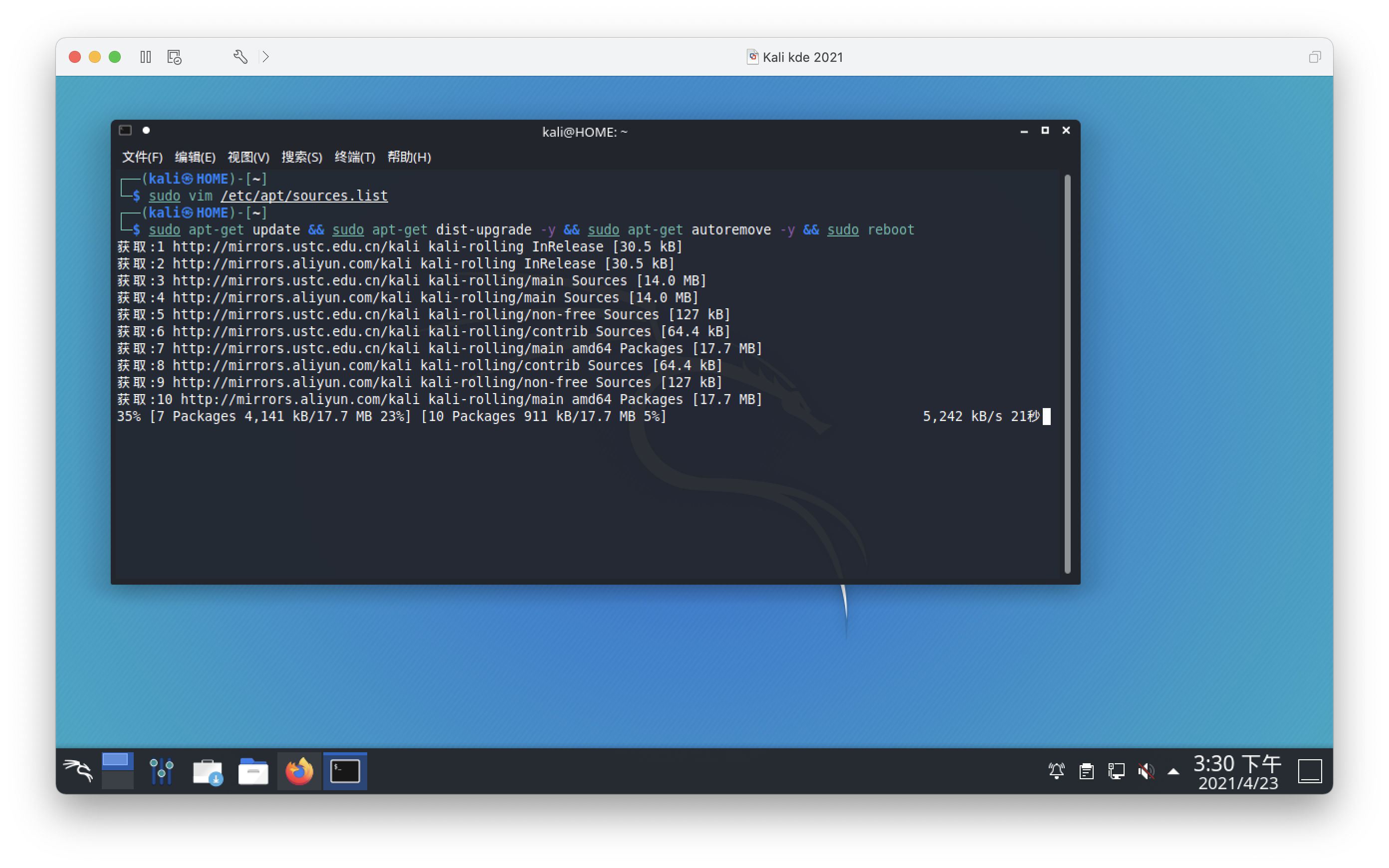Open the 搜索(S) menu

coord(302,157)
